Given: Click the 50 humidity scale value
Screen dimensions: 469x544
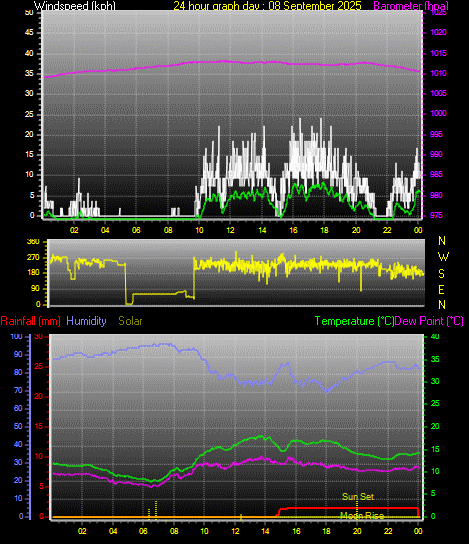Looking at the screenshot, I should coord(18,426).
